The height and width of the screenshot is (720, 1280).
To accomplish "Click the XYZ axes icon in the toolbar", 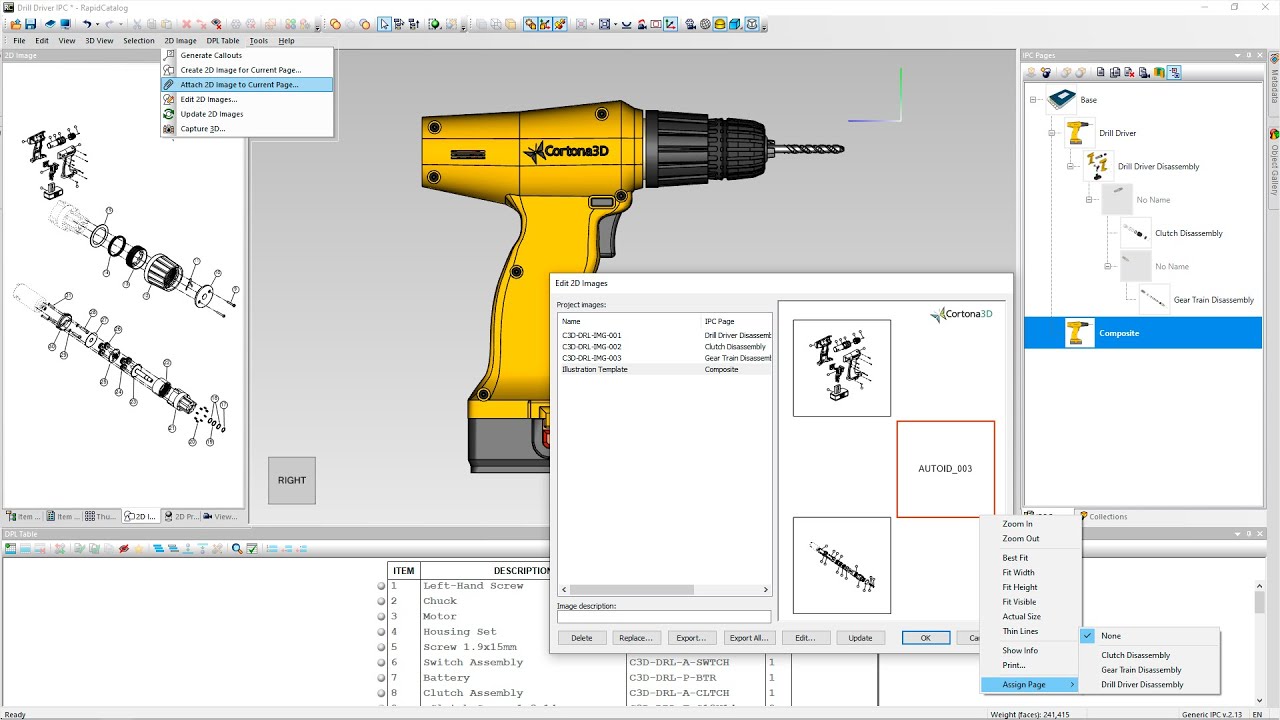I will tap(670, 24).
